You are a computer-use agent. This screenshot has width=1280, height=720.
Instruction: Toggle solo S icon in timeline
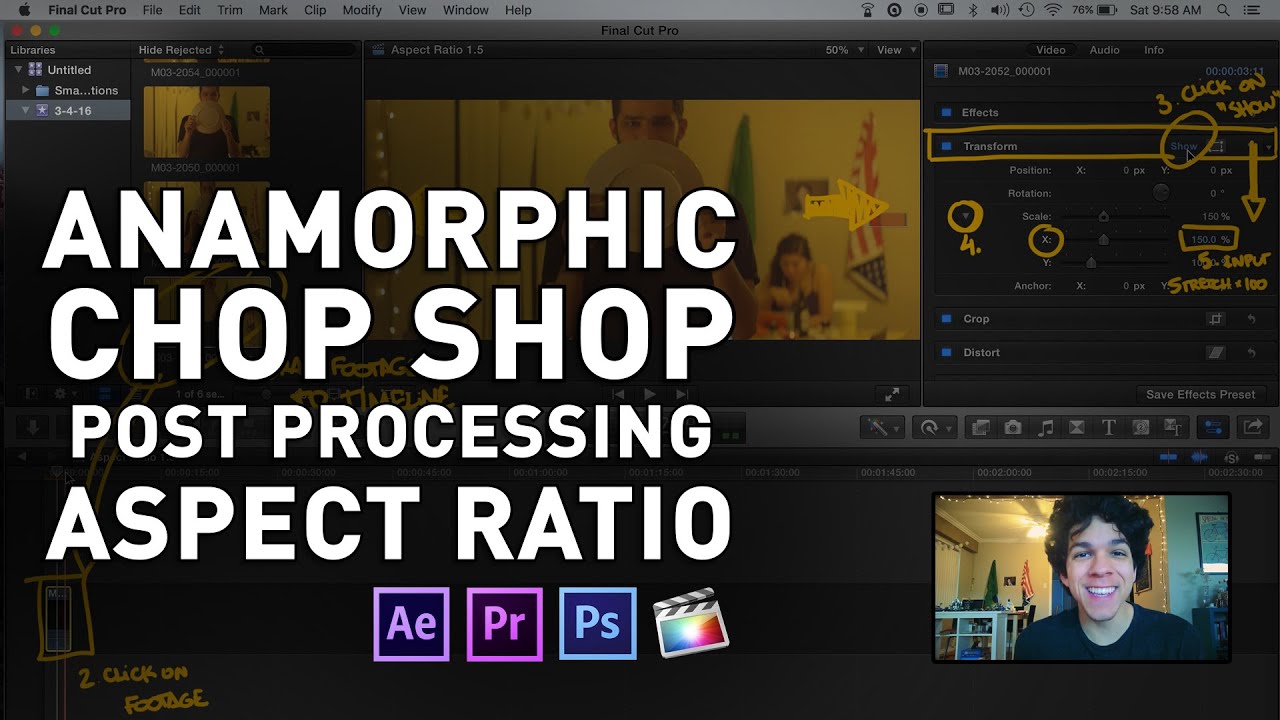(x=1230, y=457)
